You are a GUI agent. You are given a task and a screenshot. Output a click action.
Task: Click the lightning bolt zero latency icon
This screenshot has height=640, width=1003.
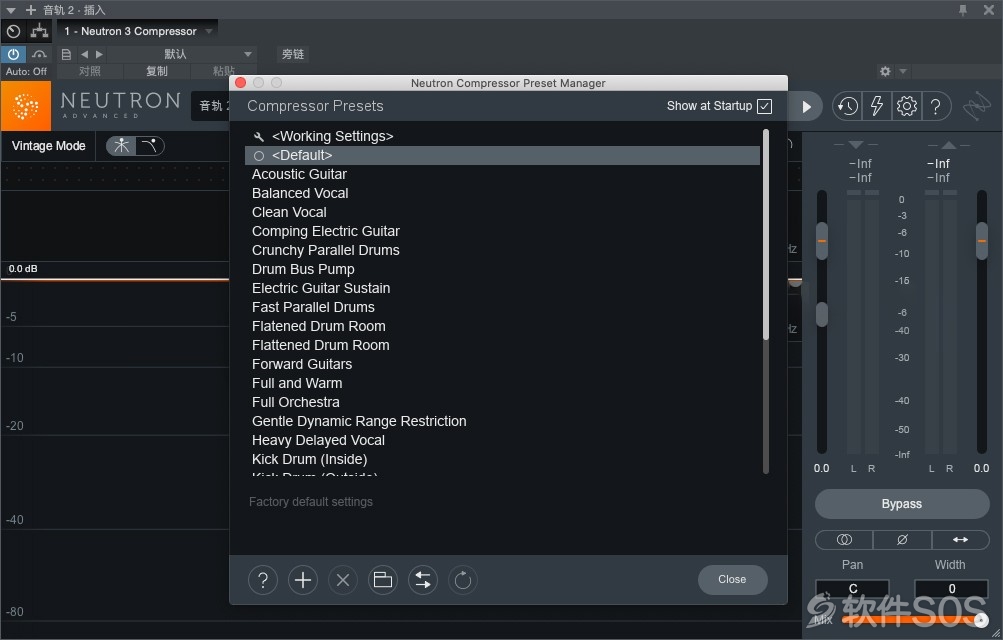(x=877, y=106)
